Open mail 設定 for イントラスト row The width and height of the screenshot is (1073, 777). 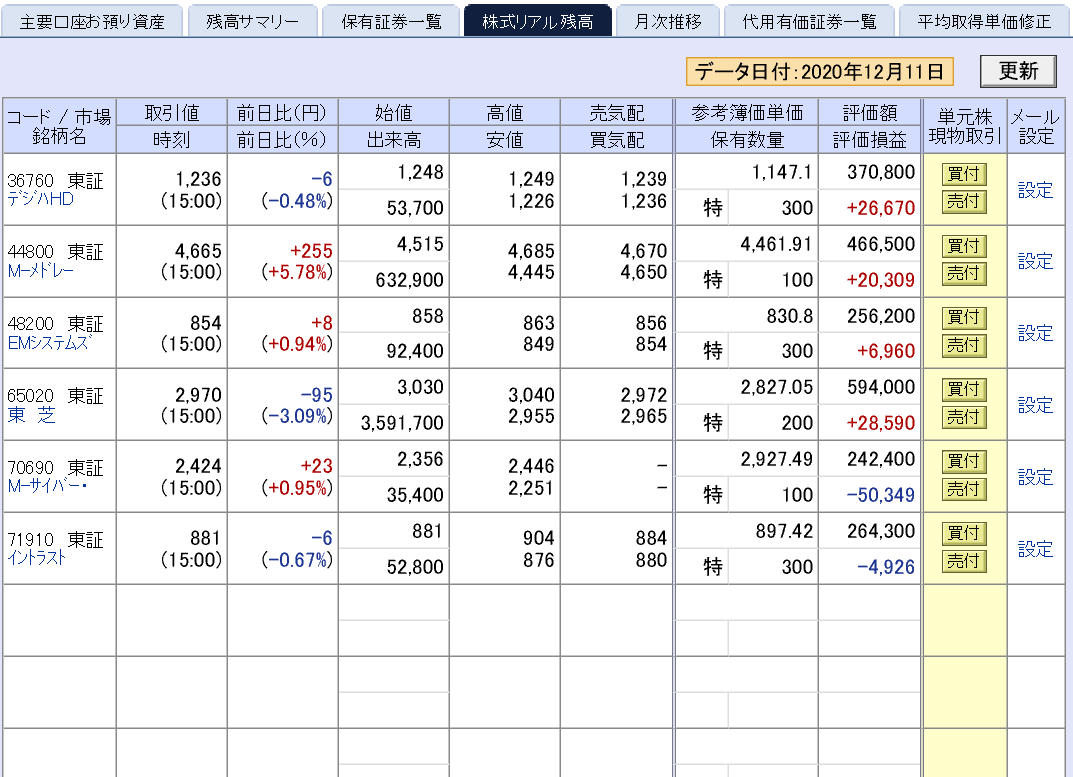point(1035,549)
